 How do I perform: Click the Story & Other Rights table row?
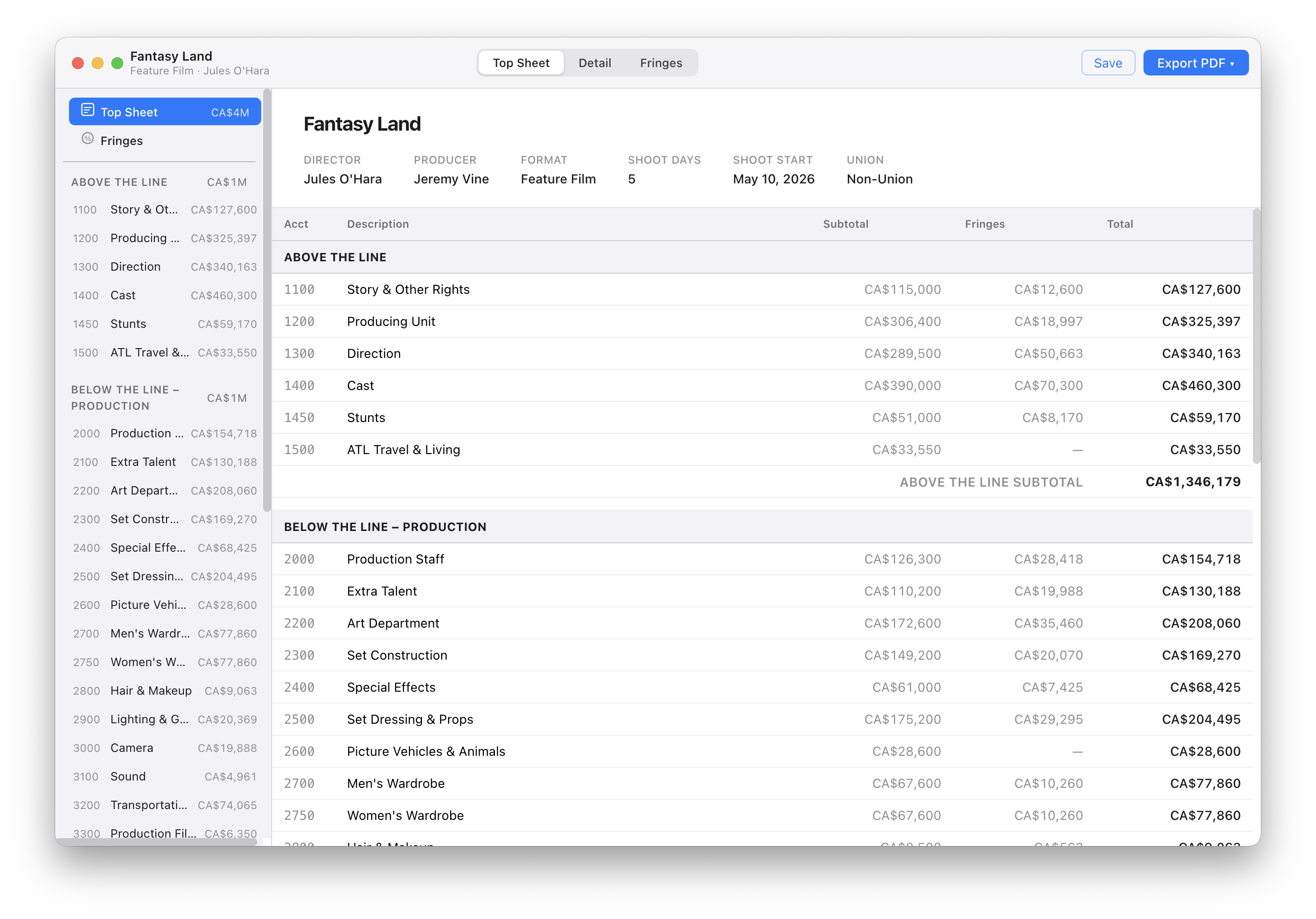point(762,290)
